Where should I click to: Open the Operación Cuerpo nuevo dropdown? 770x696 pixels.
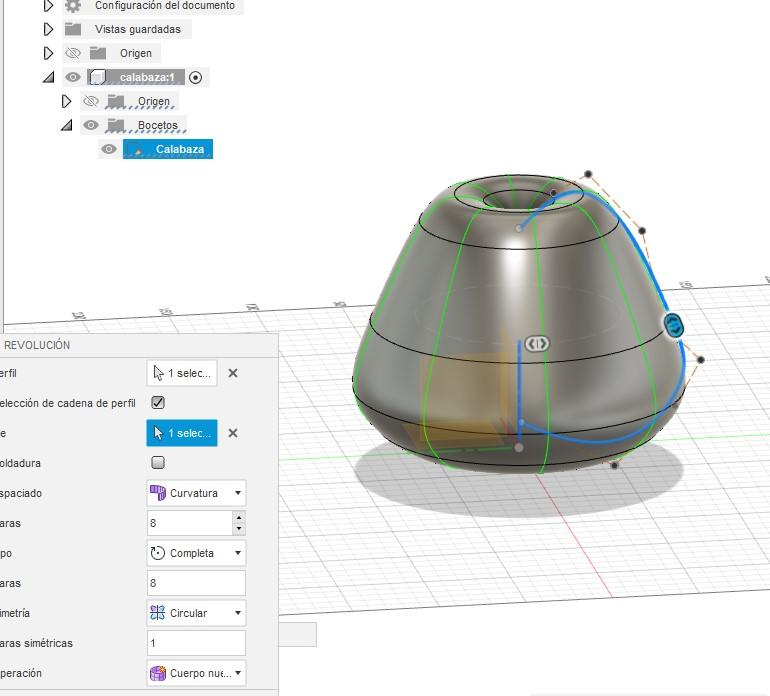click(x=196, y=673)
